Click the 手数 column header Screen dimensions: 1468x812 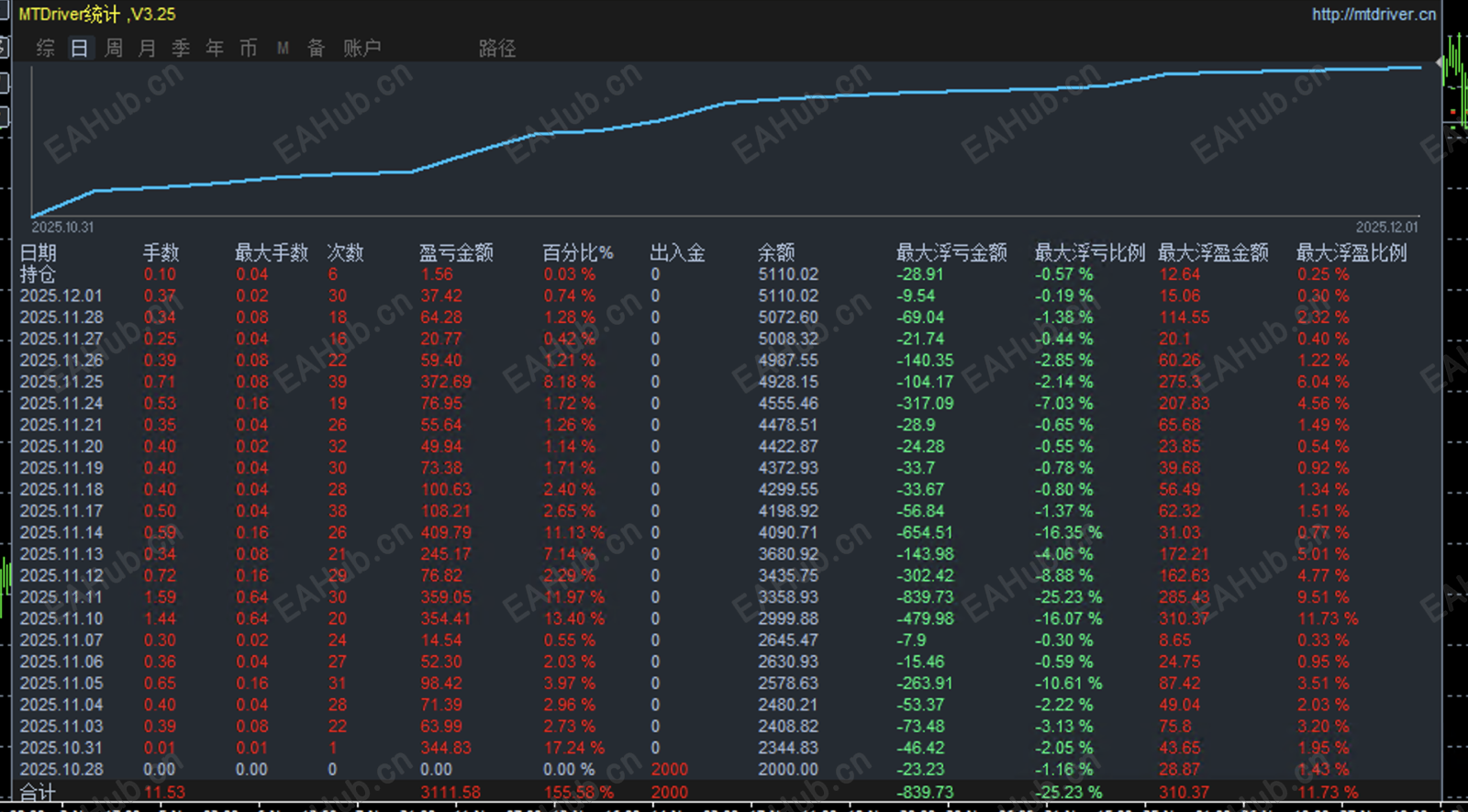161,252
